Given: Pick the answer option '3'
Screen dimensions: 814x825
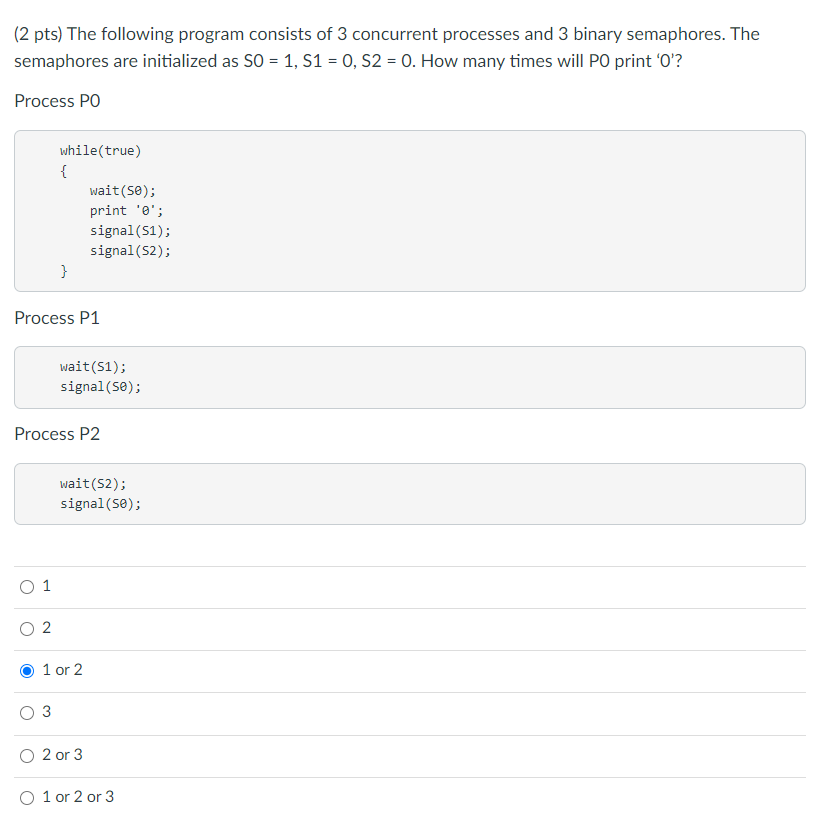Looking at the screenshot, I should pyautogui.click(x=27, y=713).
